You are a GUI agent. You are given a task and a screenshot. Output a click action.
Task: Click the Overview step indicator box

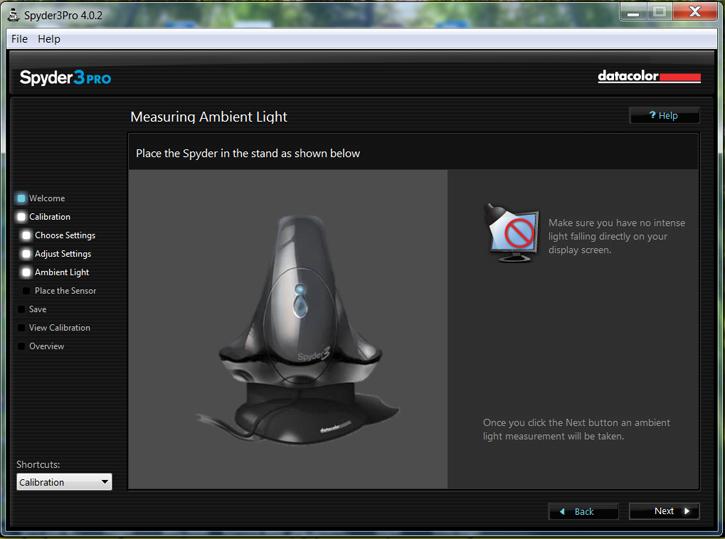(21, 346)
